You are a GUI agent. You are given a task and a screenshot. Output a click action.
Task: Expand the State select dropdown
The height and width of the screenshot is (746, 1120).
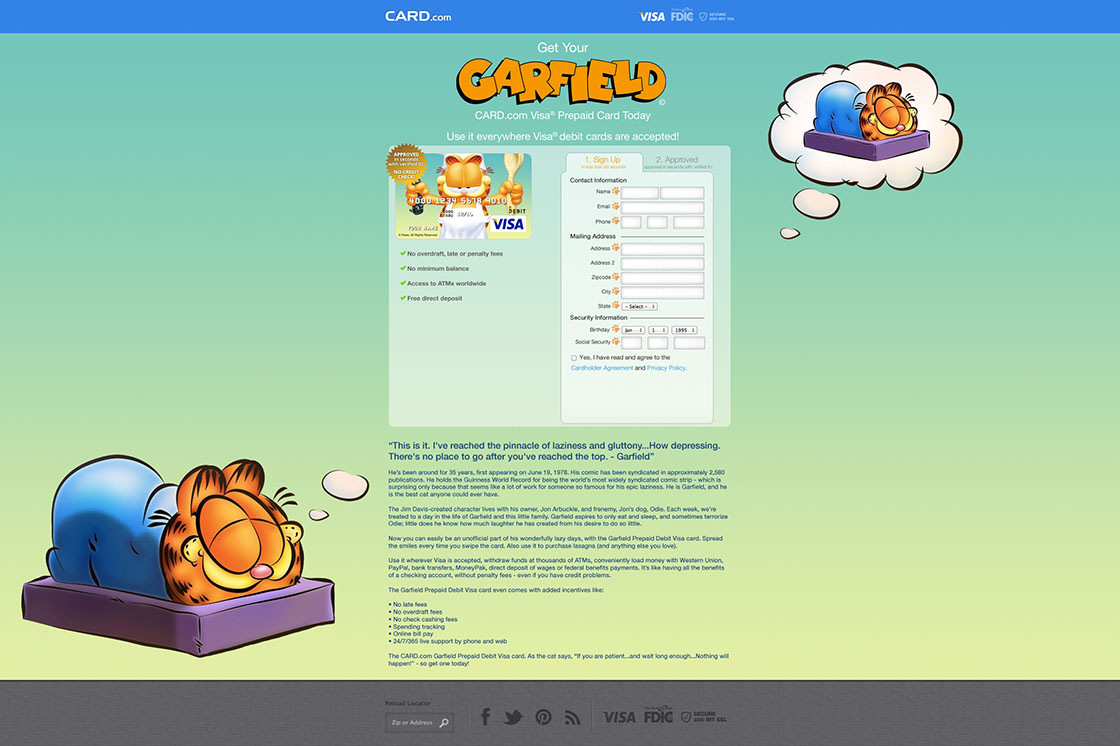[x=640, y=306]
